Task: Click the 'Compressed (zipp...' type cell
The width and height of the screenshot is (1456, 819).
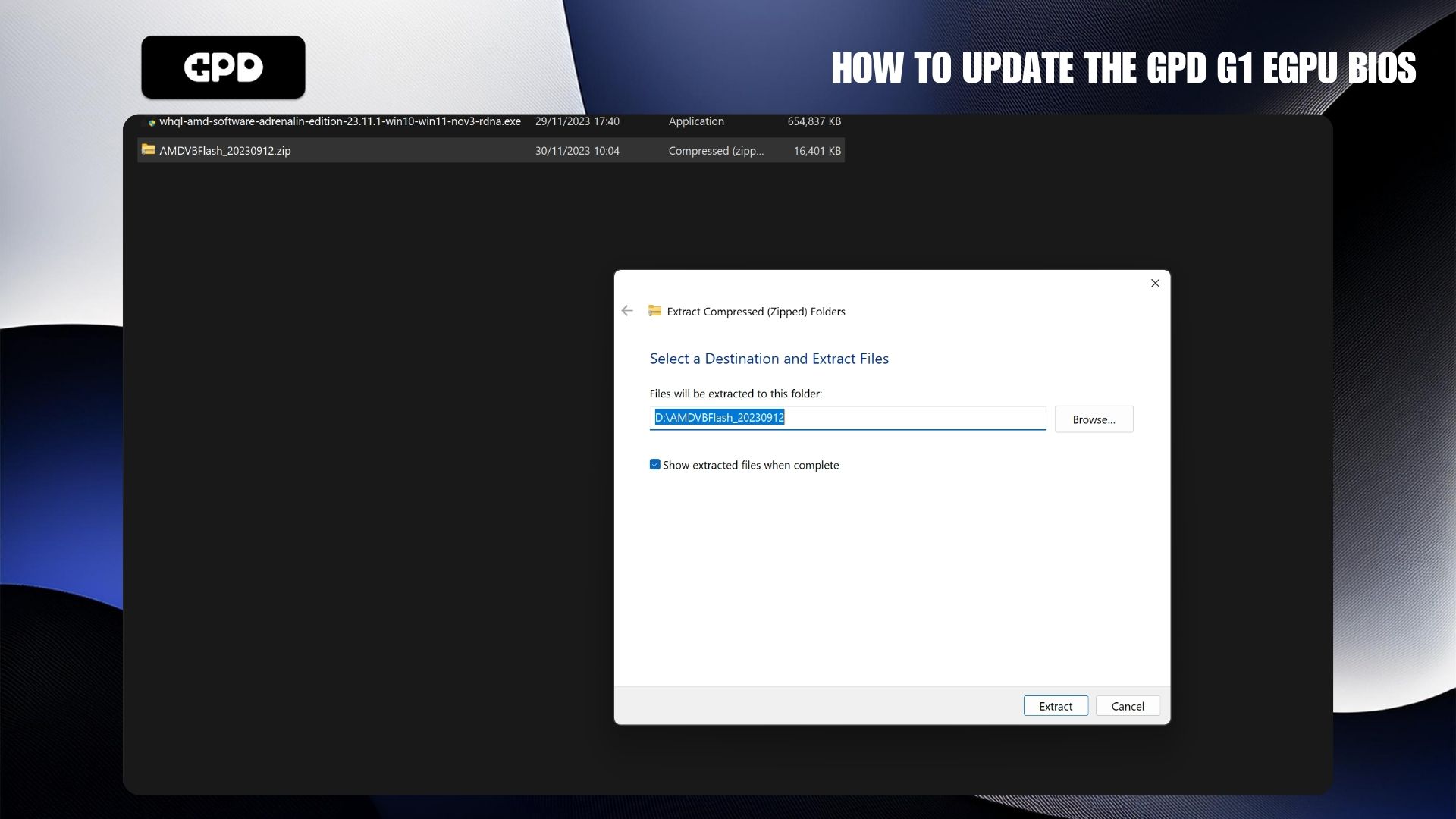Action: click(x=716, y=151)
